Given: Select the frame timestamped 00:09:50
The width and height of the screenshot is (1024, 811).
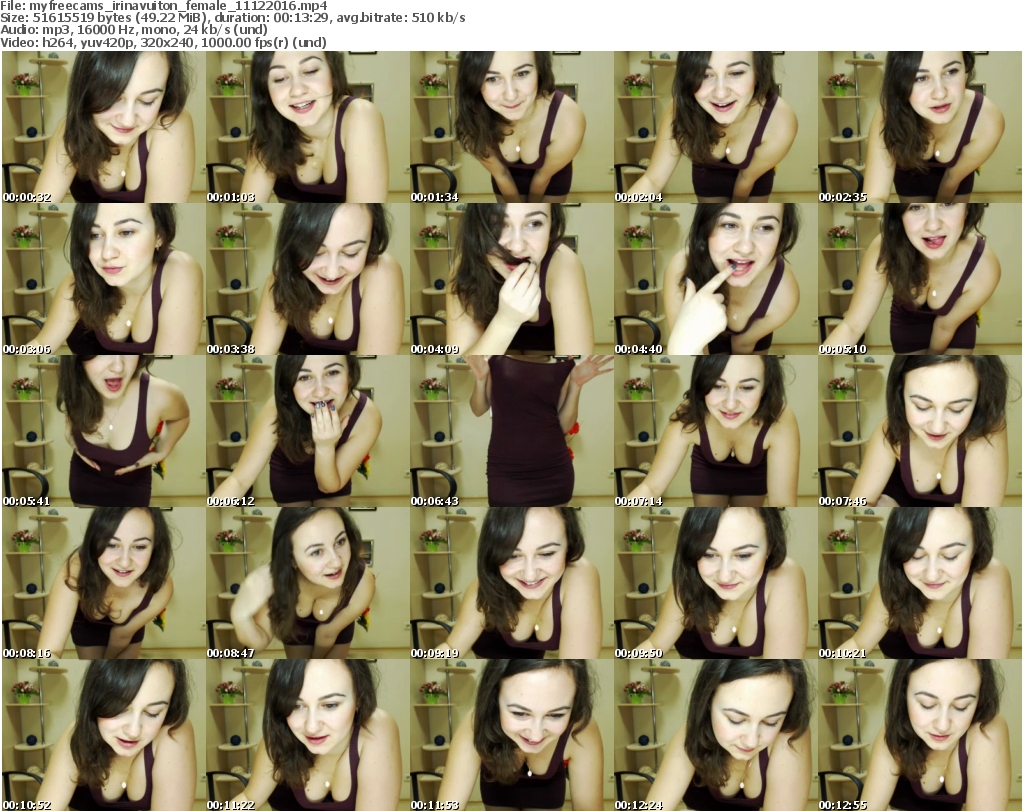Looking at the screenshot, I should (x=715, y=583).
